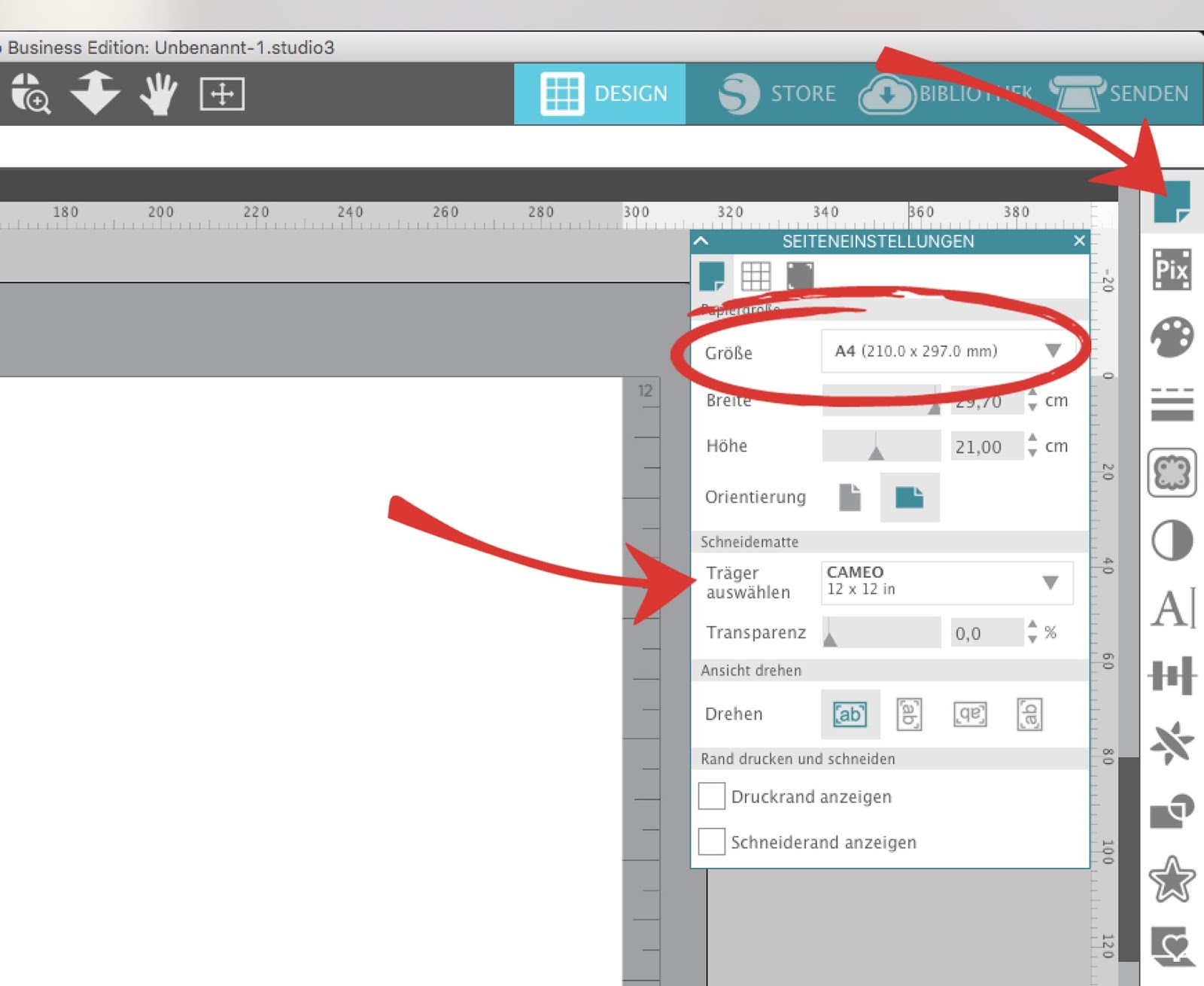
Task: Select the grid settings sub-tab icon
Action: [756, 276]
